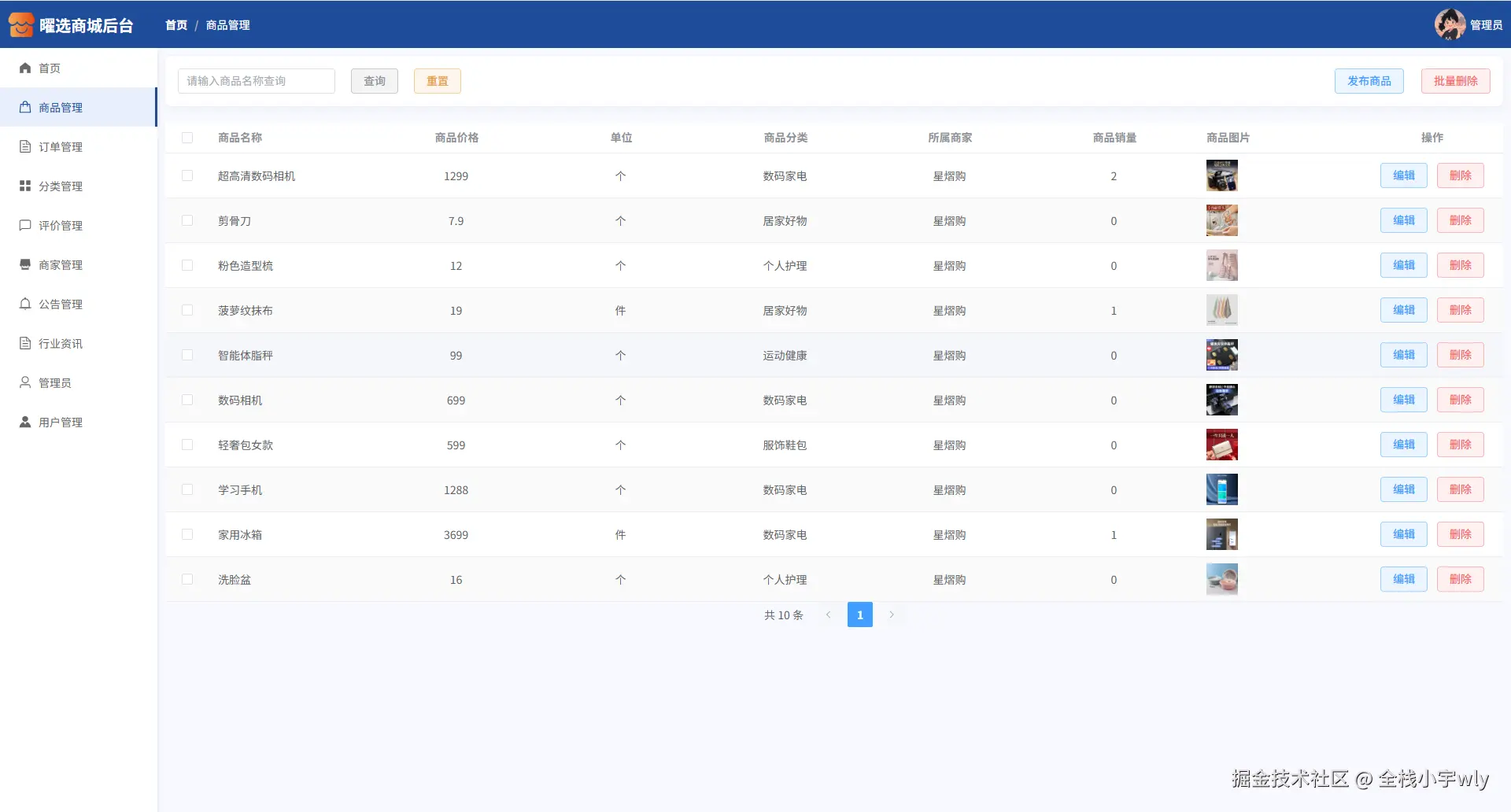Open 用户管理 in the sidebar
1511x812 pixels.
coord(79,423)
